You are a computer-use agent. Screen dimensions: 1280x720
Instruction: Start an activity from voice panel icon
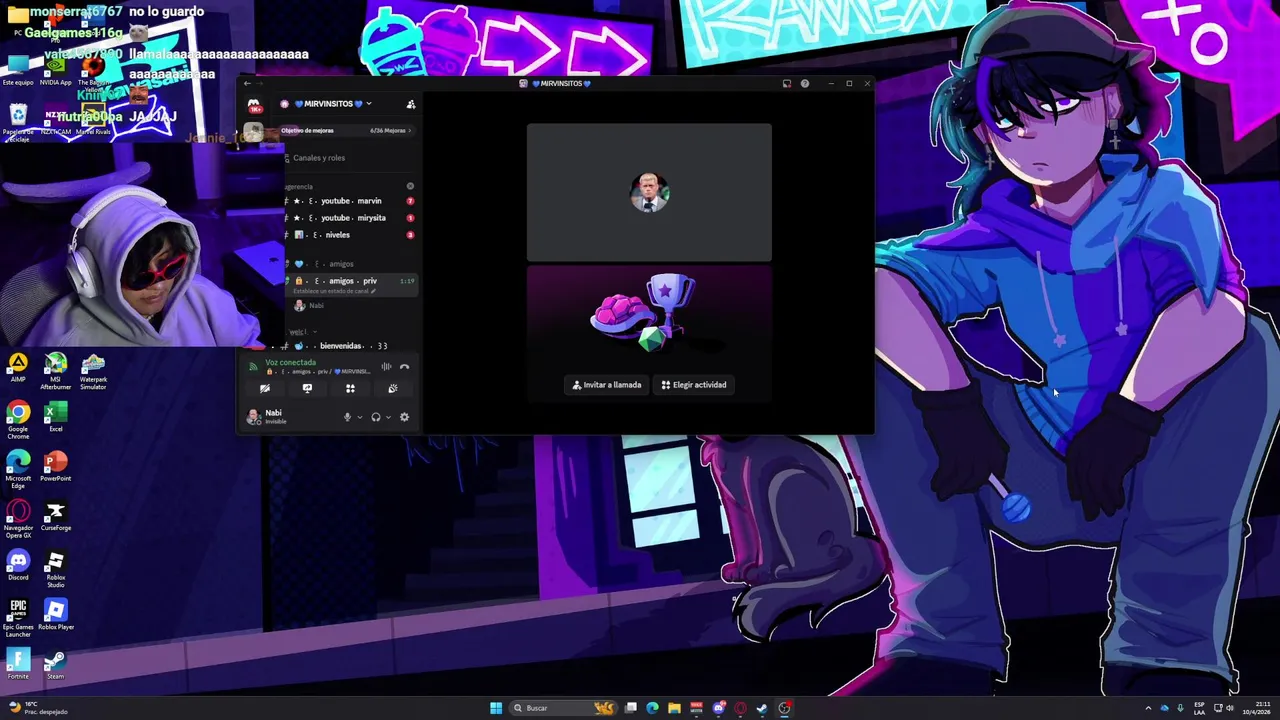(x=350, y=389)
